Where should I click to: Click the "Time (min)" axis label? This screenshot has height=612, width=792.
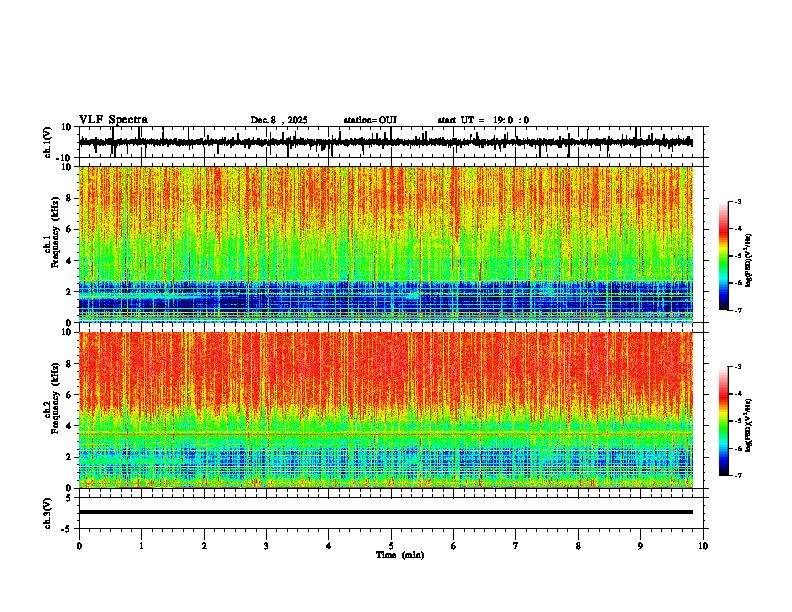click(400, 555)
